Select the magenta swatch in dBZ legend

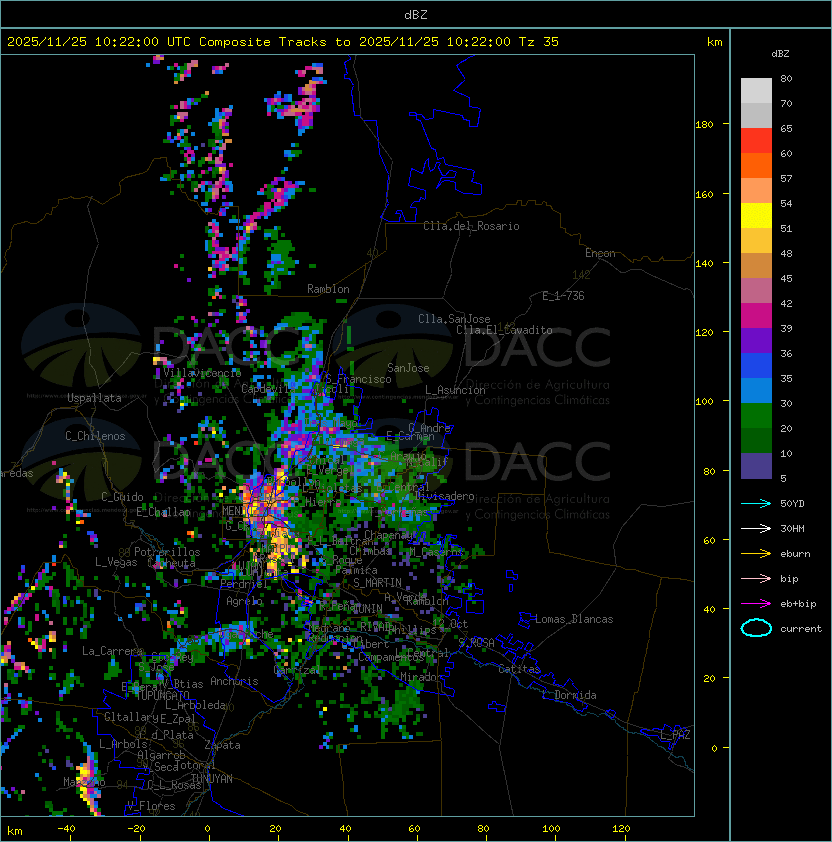pyautogui.click(x=756, y=316)
